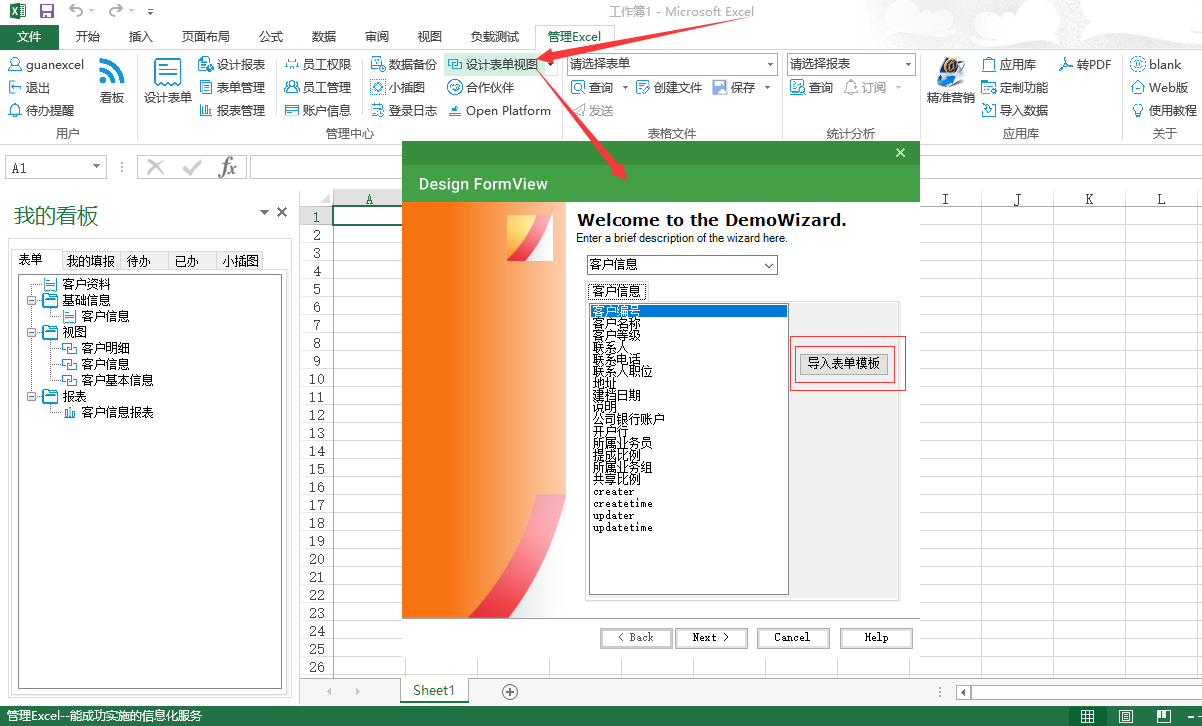Open 设计报表 in ribbon

point(231,64)
